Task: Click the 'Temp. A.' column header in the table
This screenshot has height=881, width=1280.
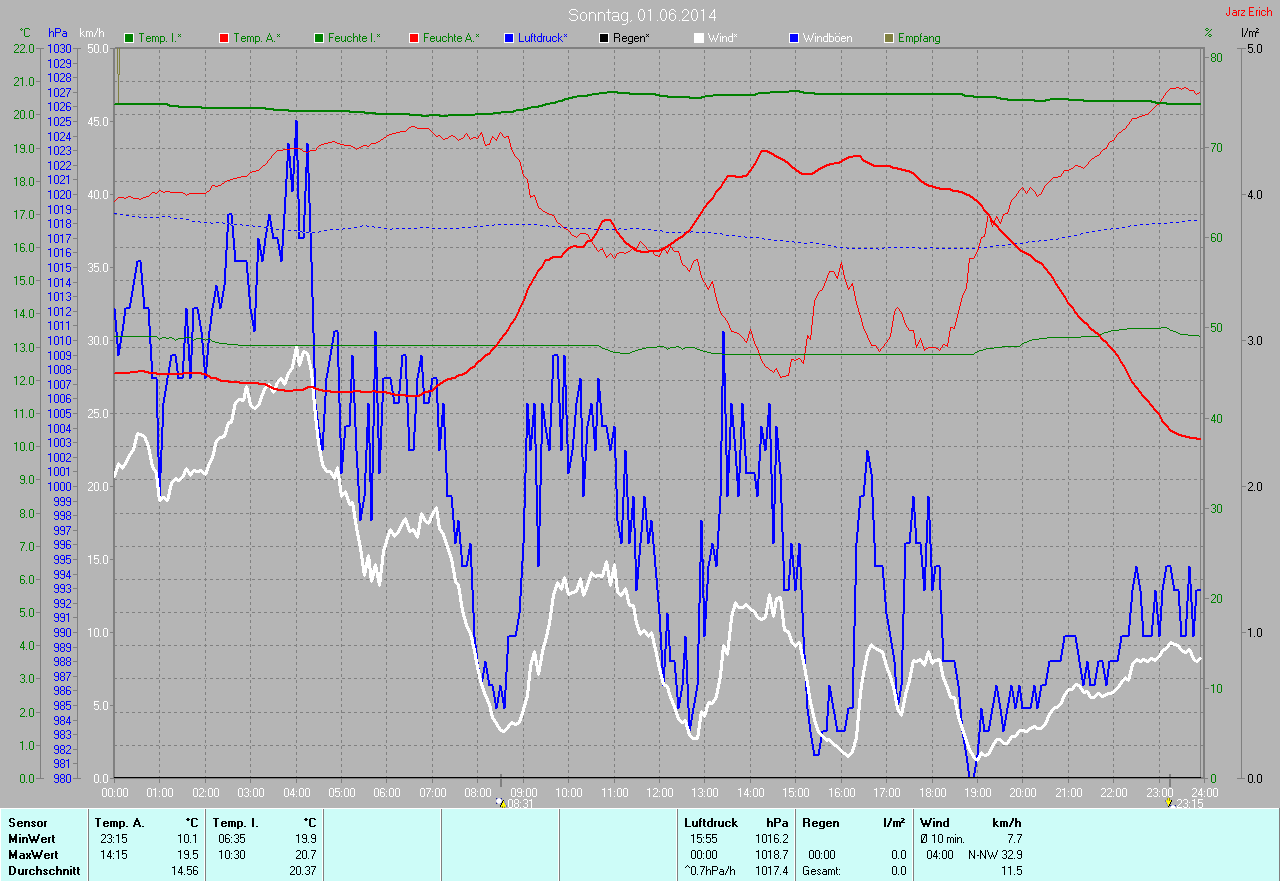Action: coord(119,823)
